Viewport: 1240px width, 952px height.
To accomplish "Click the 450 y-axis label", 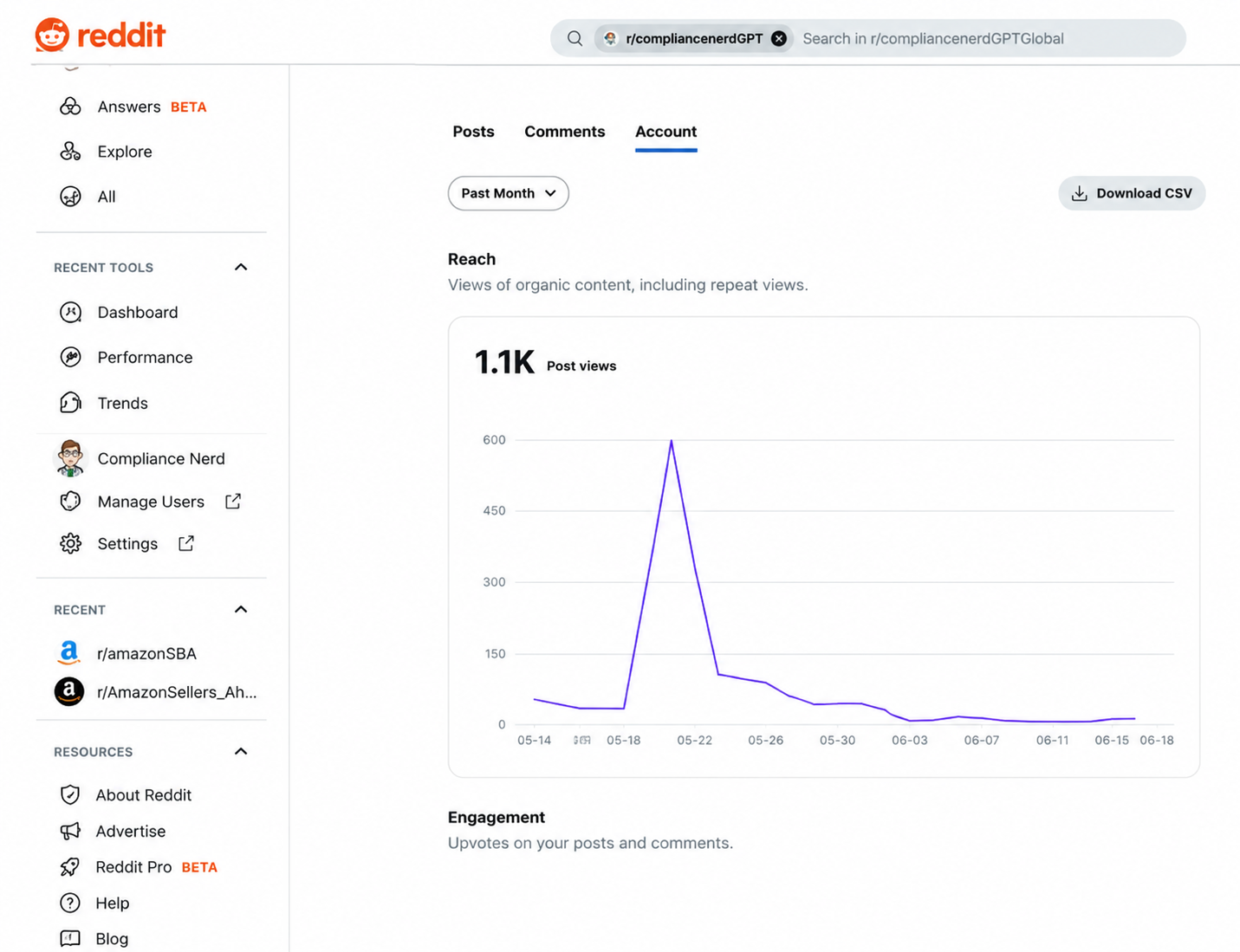I will (x=494, y=510).
